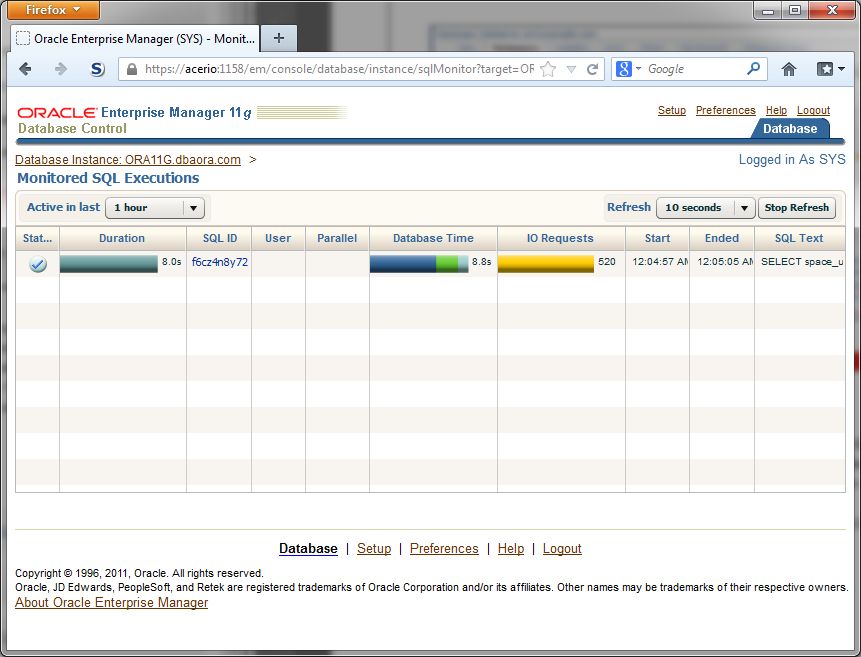Open the bookmarks menu icon

pyautogui.click(x=830, y=69)
